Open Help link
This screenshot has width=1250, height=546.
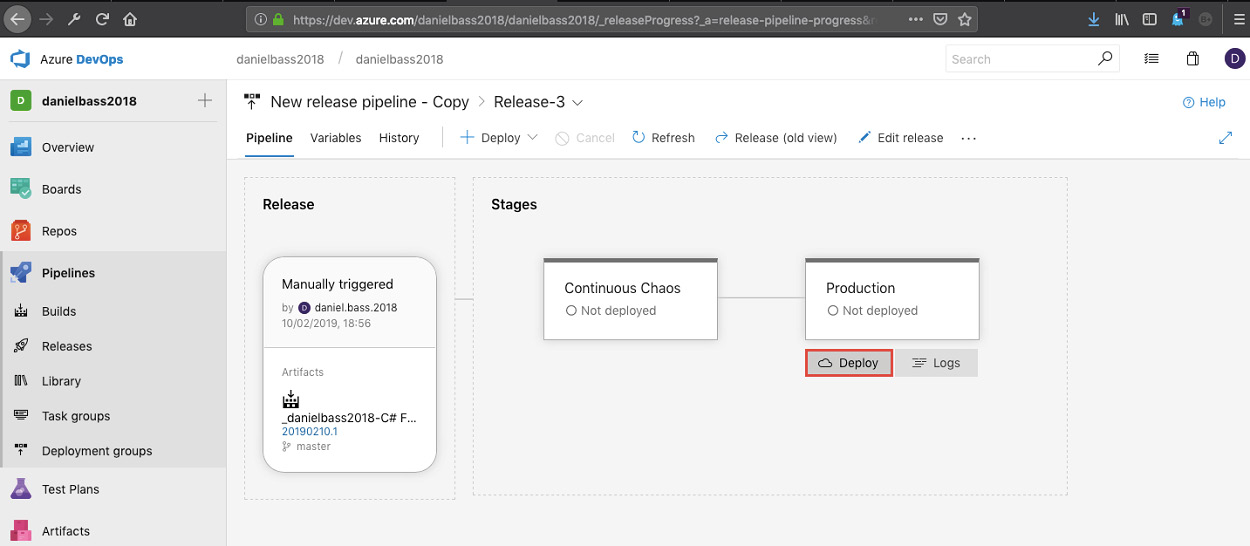tap(1204, 102)
